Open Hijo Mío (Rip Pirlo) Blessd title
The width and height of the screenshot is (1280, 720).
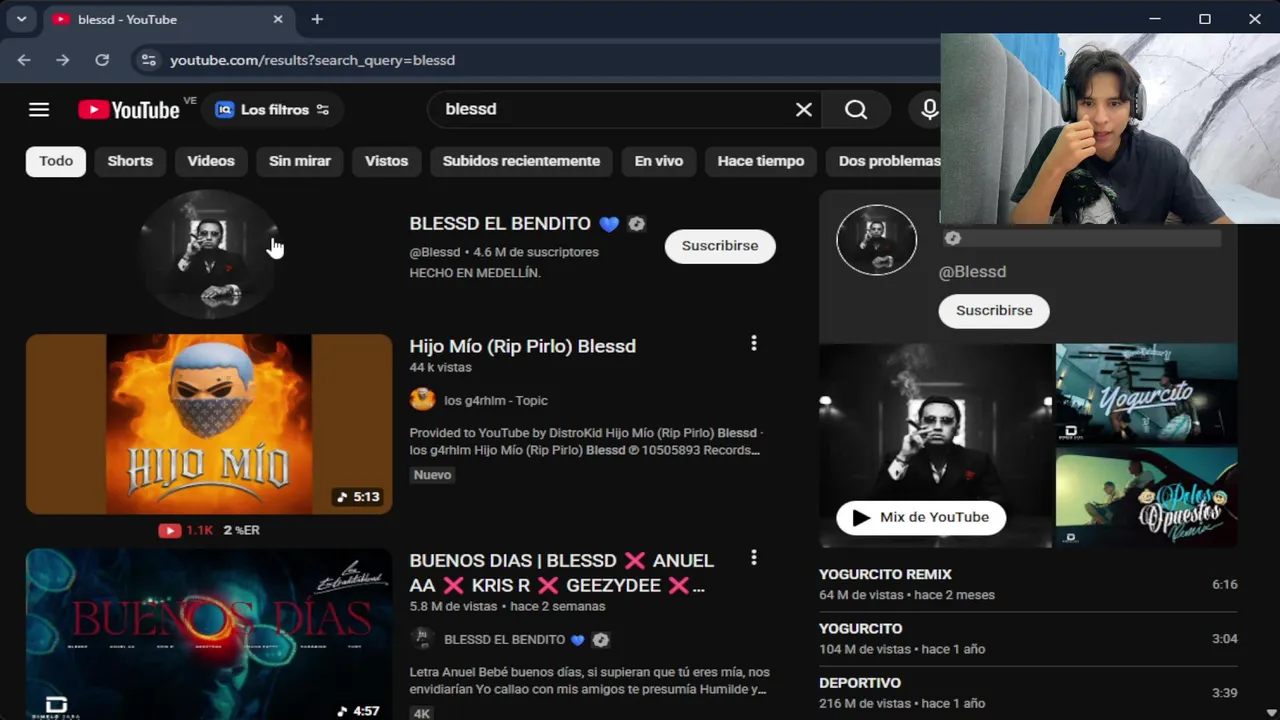click(522, 346)
